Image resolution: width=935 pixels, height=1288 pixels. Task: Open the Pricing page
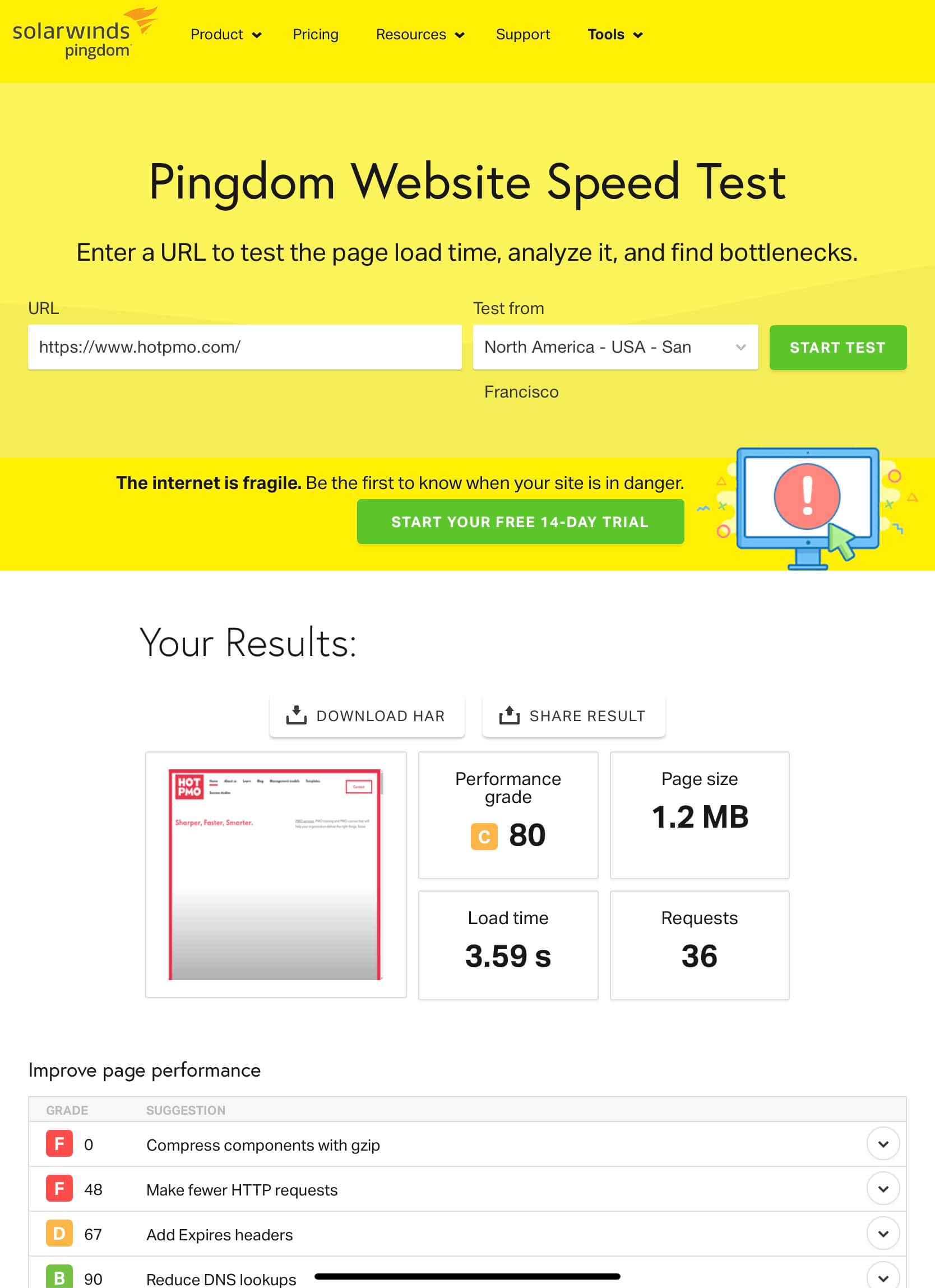tap(316, 35)
